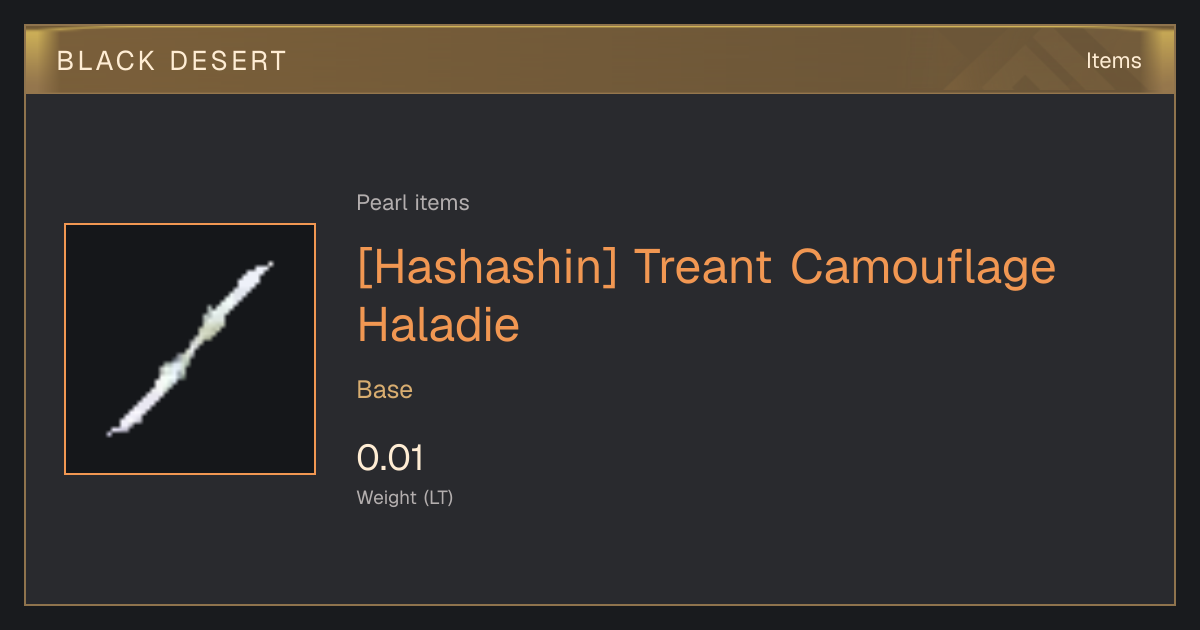Select the Pearl items category label
1200x630 pixels.
(x=413, y=203)
